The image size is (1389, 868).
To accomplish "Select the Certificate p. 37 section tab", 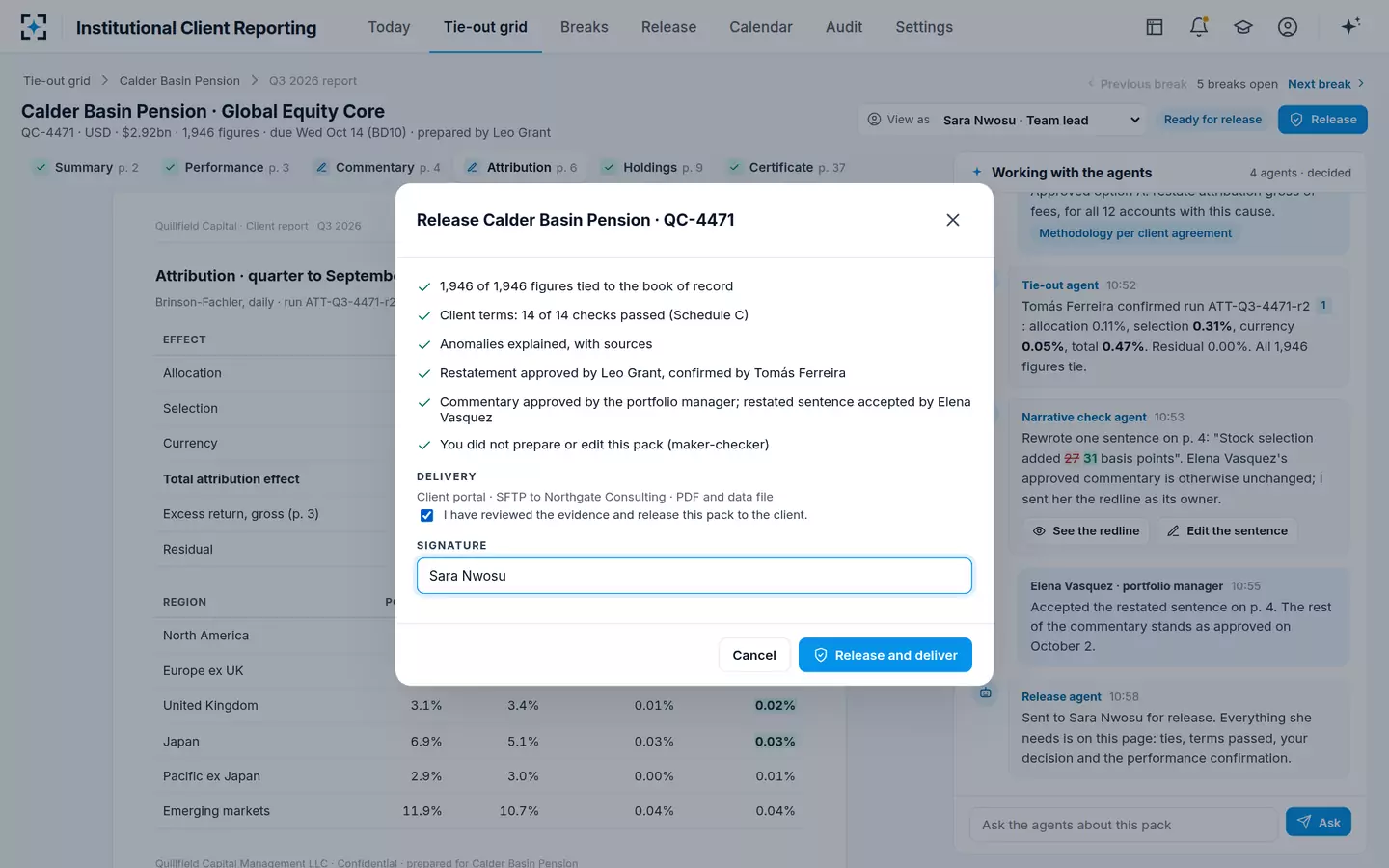I will (787, 167).
